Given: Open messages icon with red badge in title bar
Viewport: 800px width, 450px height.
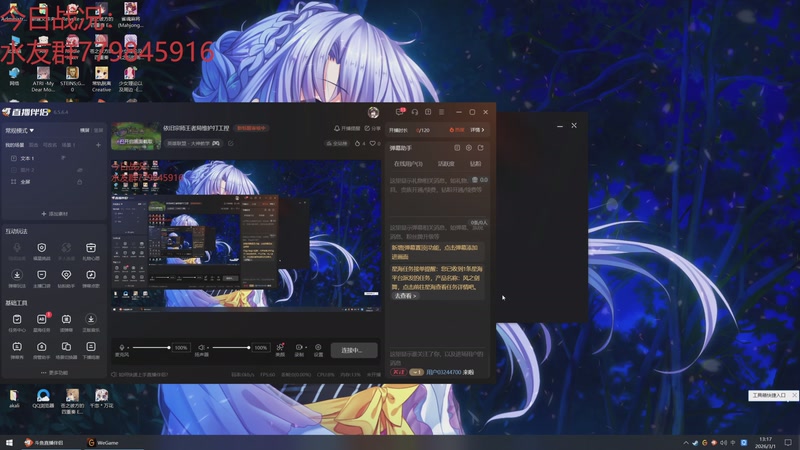Looking at the screenshot, I should (x=400, y=112).
